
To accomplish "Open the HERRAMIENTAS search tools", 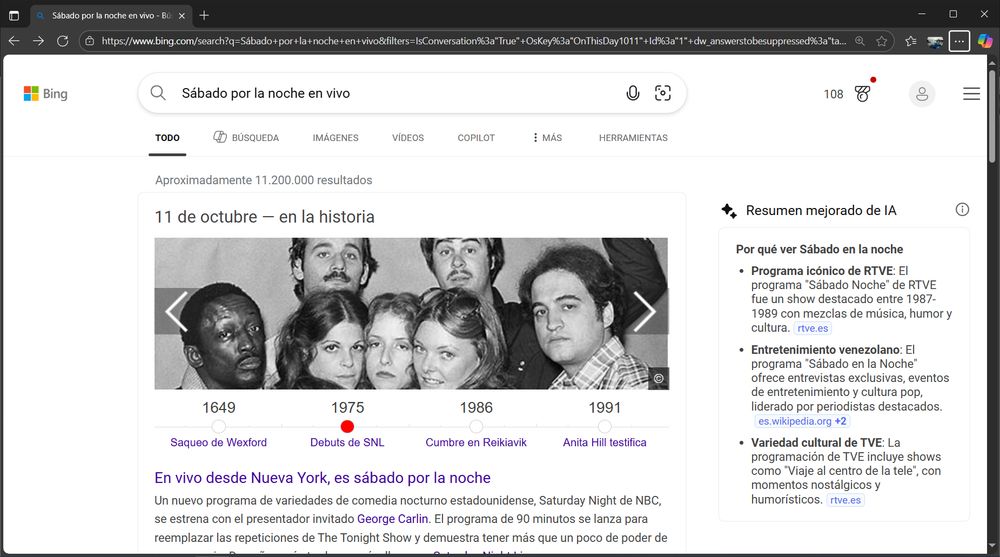I will click(x=633, y=138).
